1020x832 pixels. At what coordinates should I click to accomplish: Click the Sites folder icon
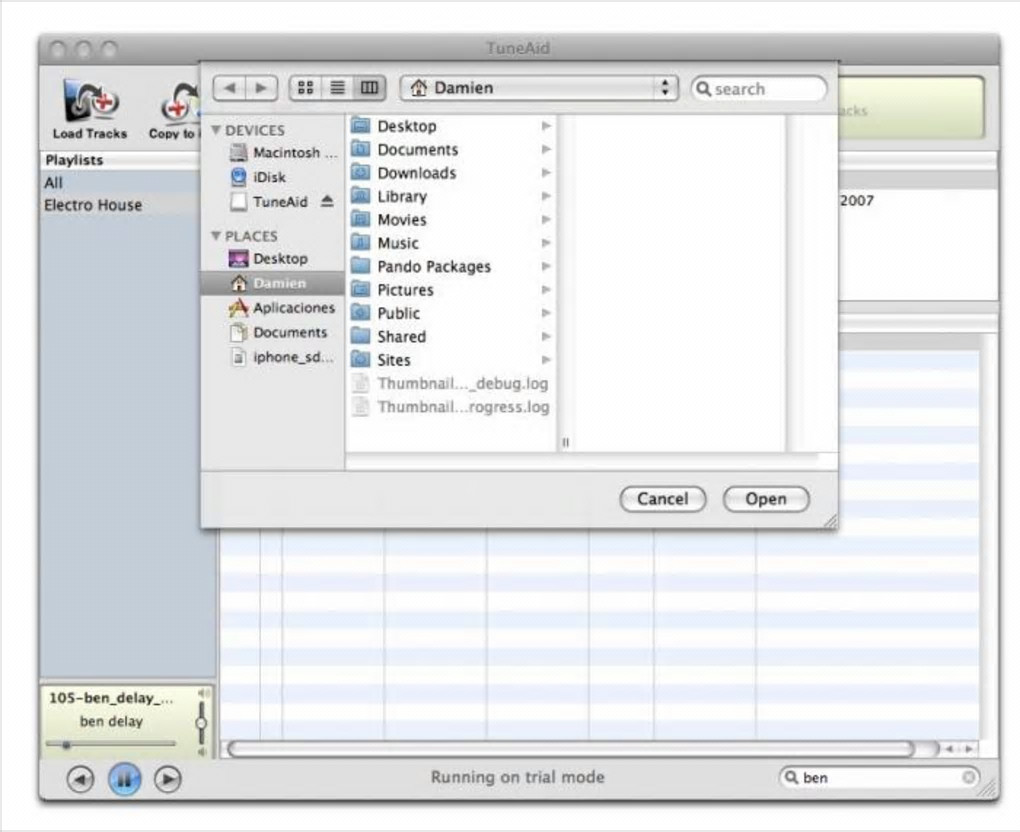(360, 360)
